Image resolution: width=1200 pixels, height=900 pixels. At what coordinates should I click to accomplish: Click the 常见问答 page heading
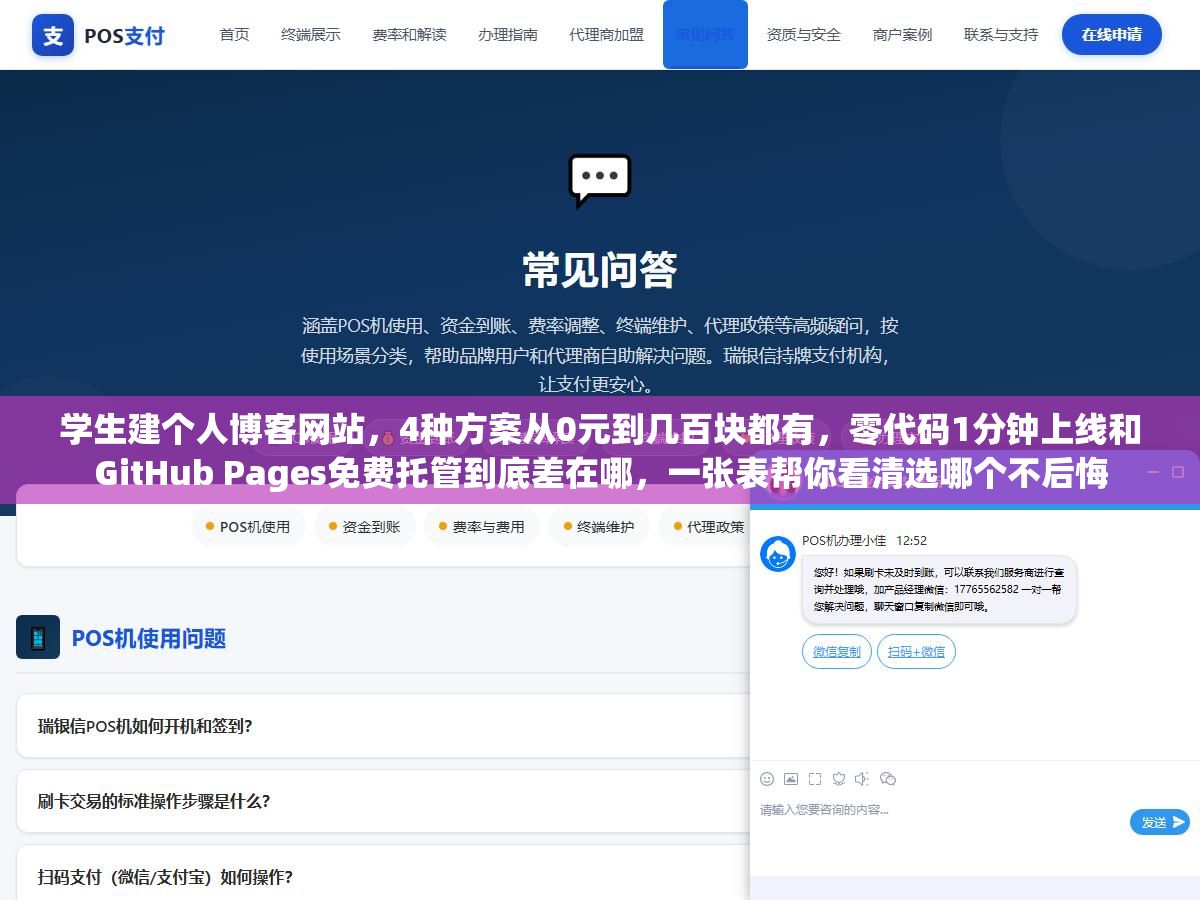click(x=600, y=269)
